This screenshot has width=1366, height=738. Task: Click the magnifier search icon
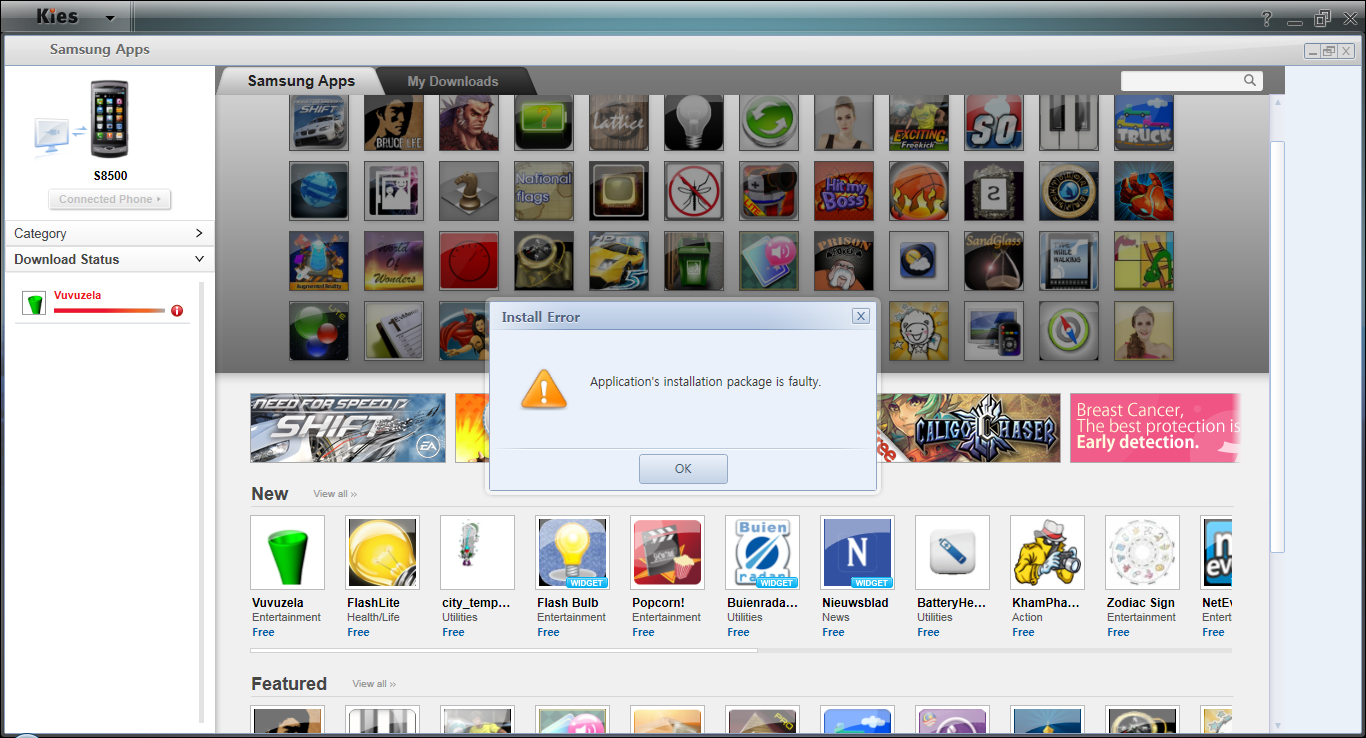click(x=1250, y=81)
